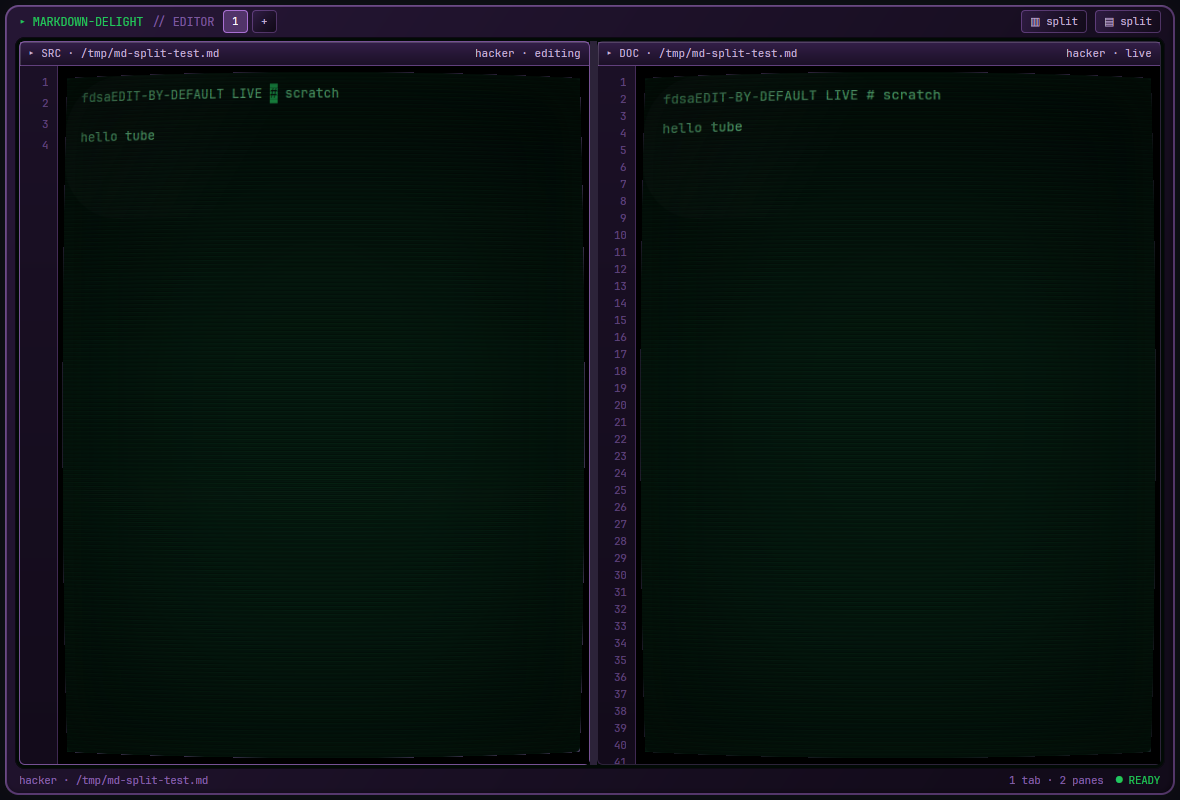This screenshot has width=1180, height=800.
Task: Switch to tab 1
Action: 236,22
